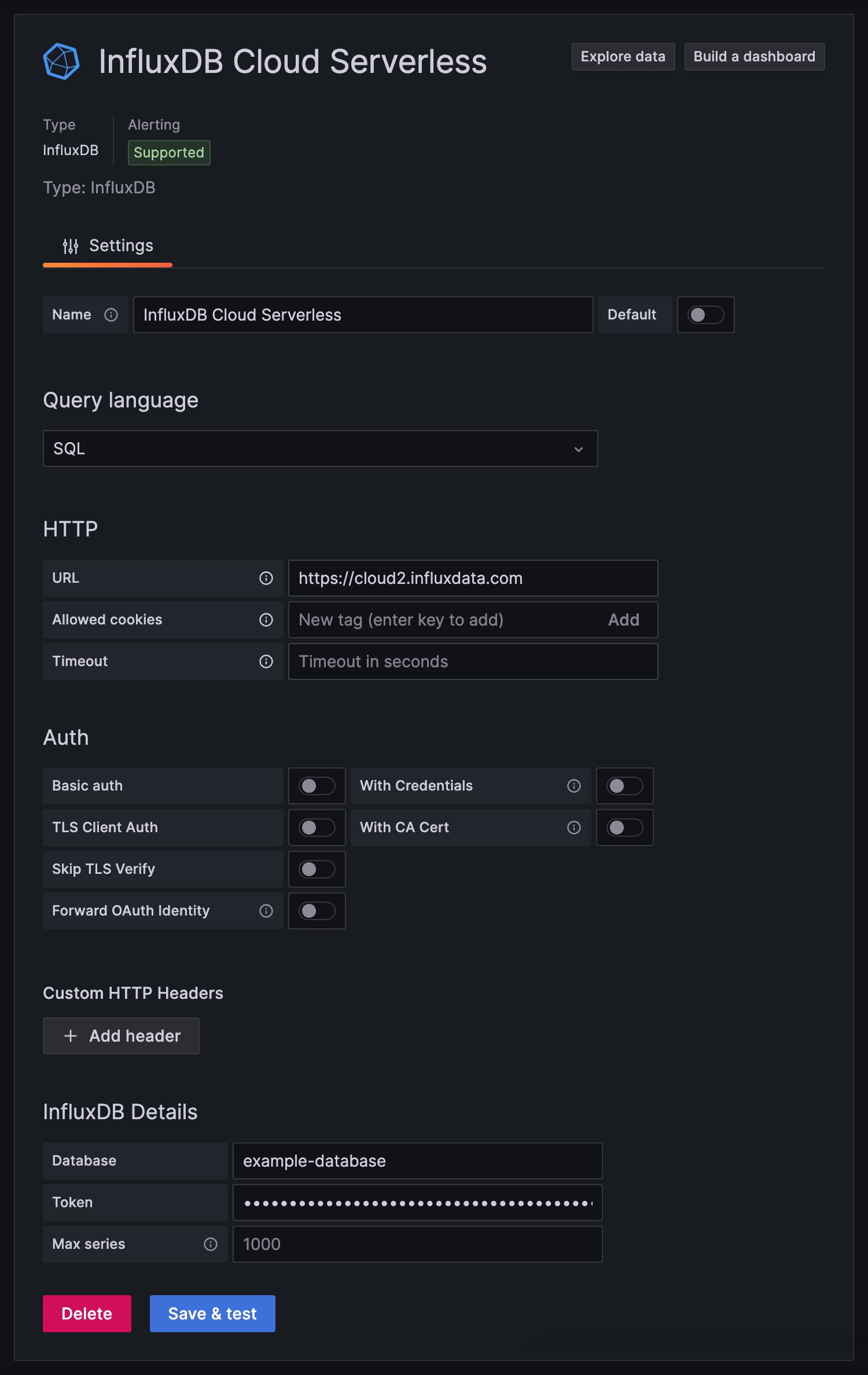The image size is (868, 1375).
Task: Click the Max series info icon
Action: point(211,1244)
